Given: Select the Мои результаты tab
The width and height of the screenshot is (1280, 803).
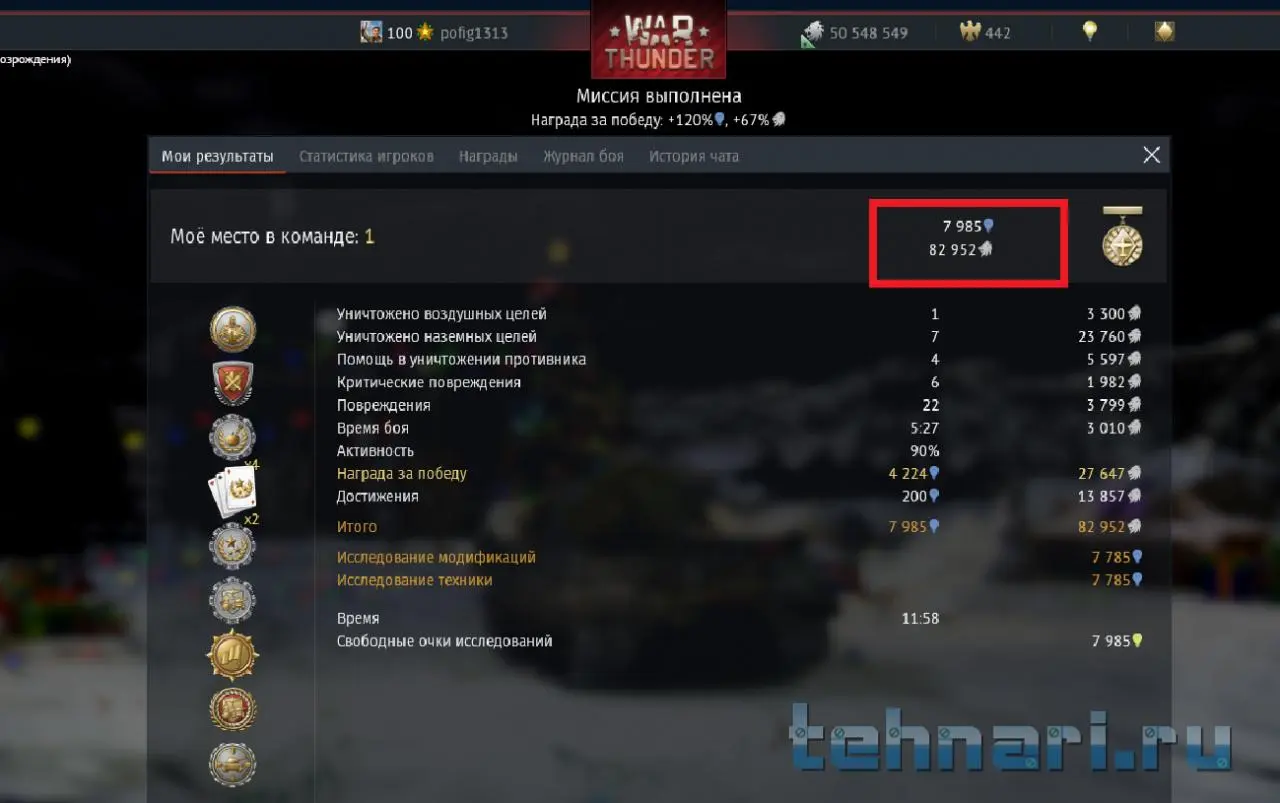Looking at the screenshot, I should click(x=217, y=156).
